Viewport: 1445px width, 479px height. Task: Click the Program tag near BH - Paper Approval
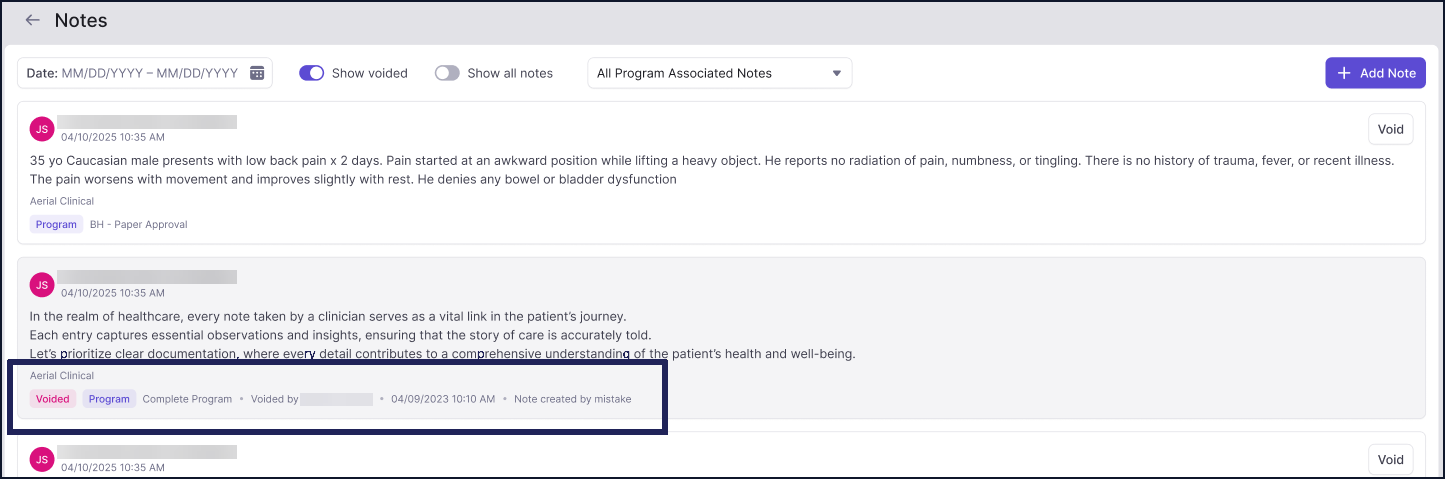click(x=56, y=225)
